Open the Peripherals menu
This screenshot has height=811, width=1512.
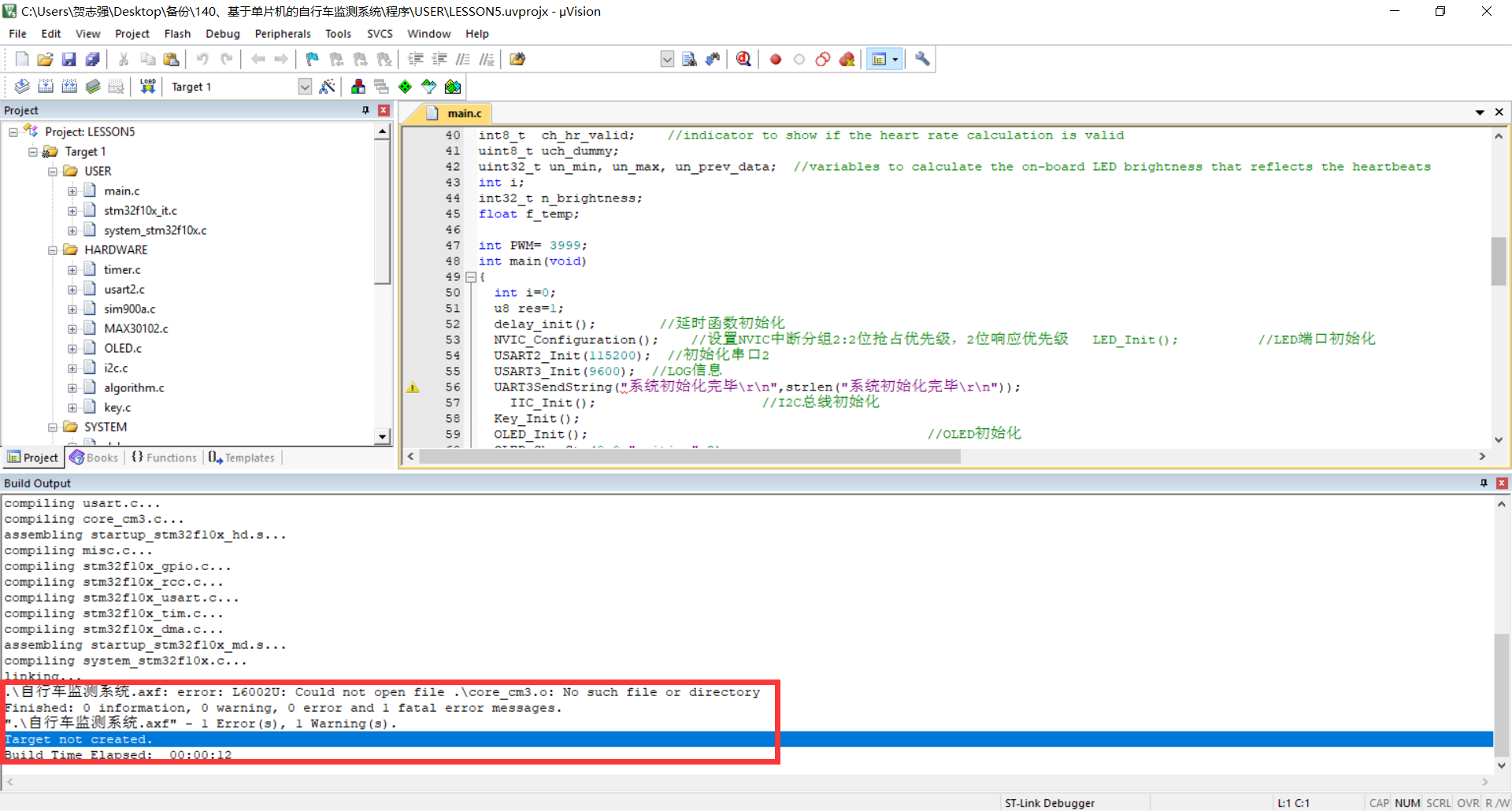pos(283,34)
